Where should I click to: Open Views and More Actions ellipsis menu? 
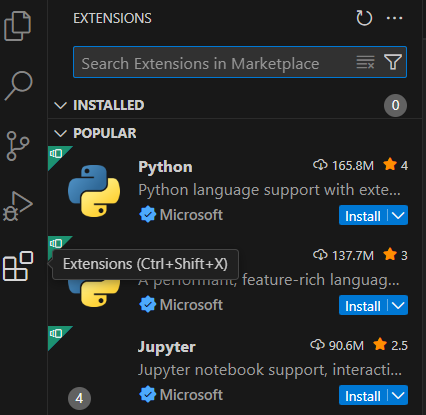click(394, 18)
